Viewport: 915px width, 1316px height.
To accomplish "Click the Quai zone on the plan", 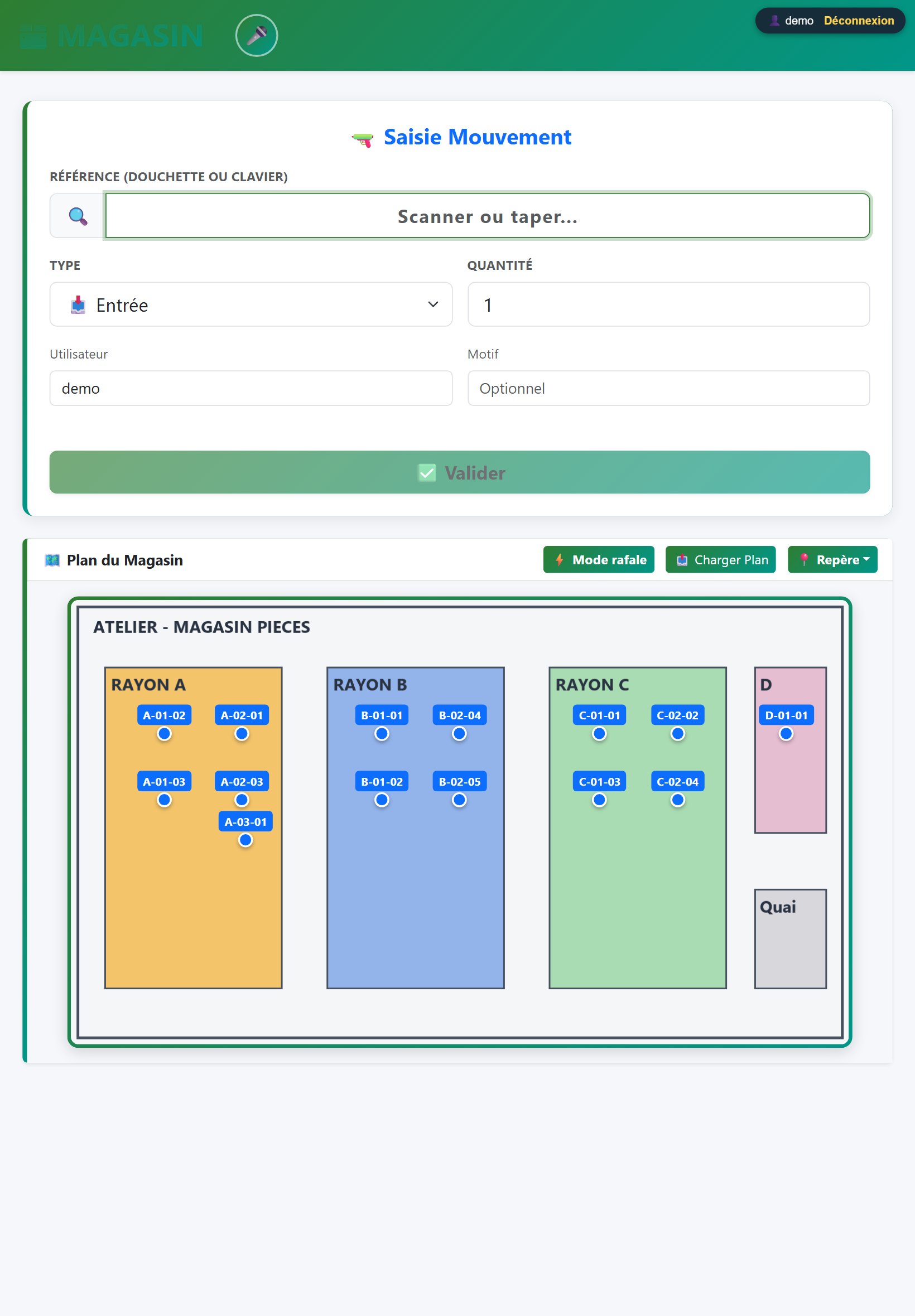I will [x=791, y=938].
